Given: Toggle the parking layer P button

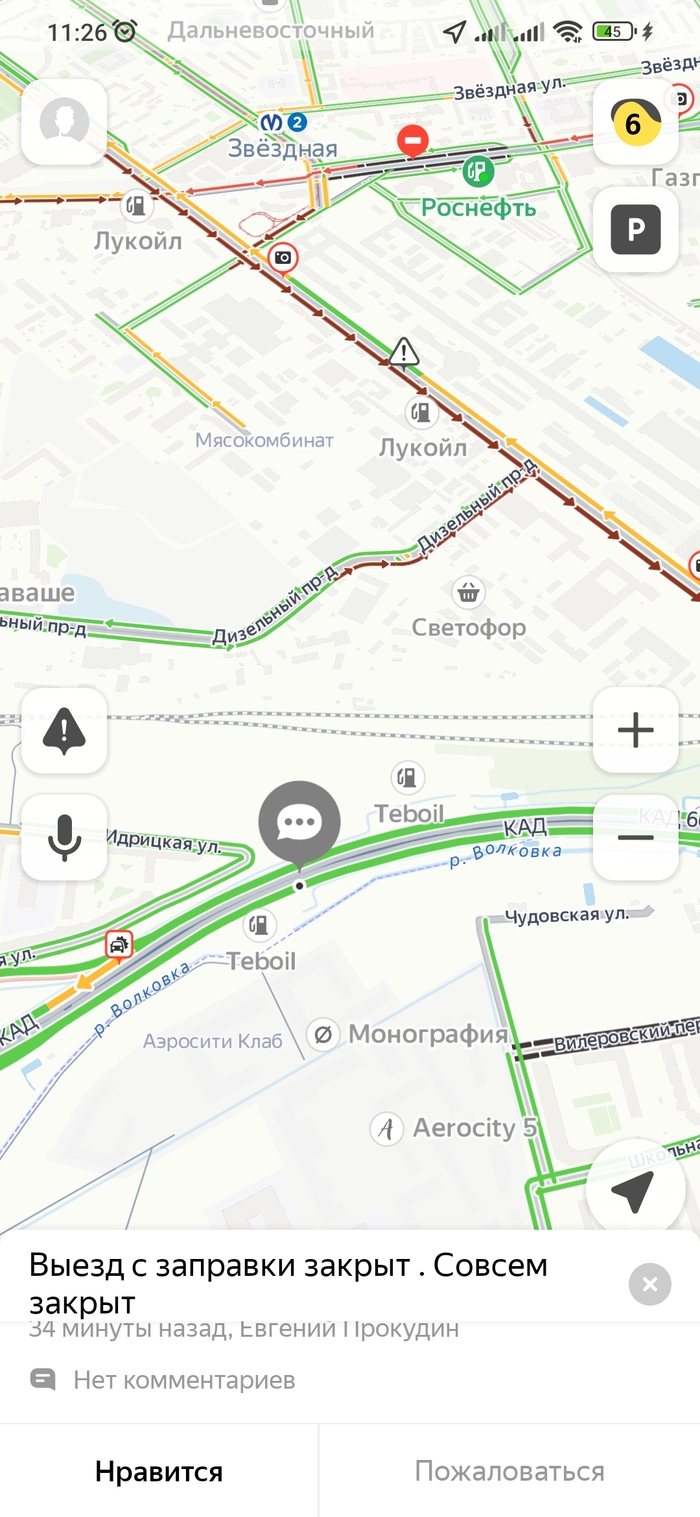Looking at the screenshot, I should [x=635, y=230].
